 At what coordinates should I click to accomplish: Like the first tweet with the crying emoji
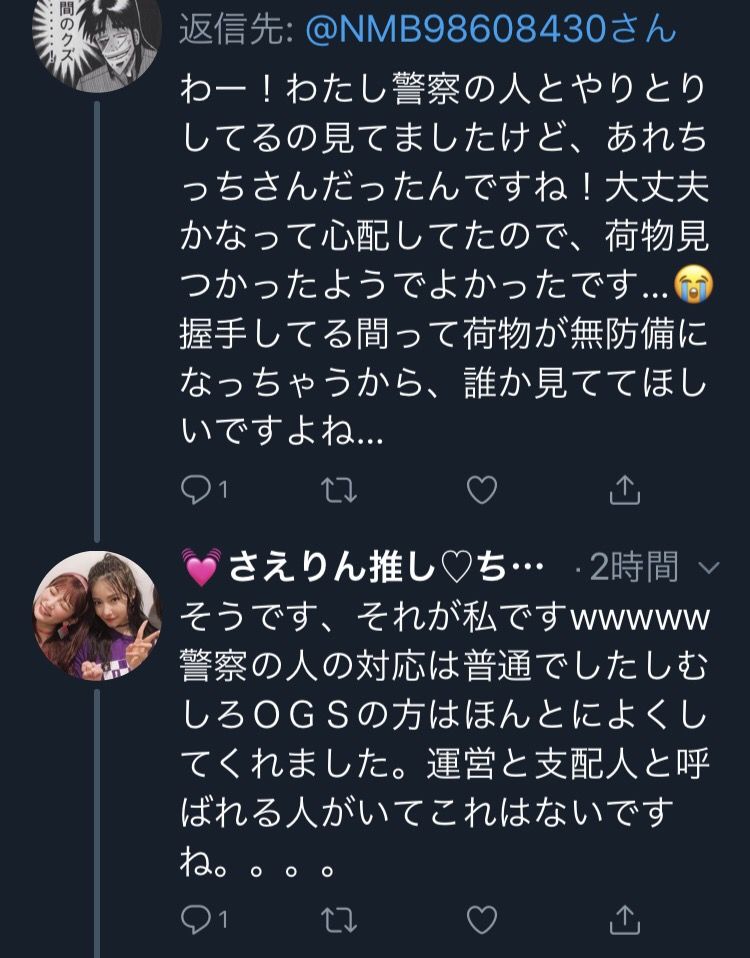[x=482, y=490]
